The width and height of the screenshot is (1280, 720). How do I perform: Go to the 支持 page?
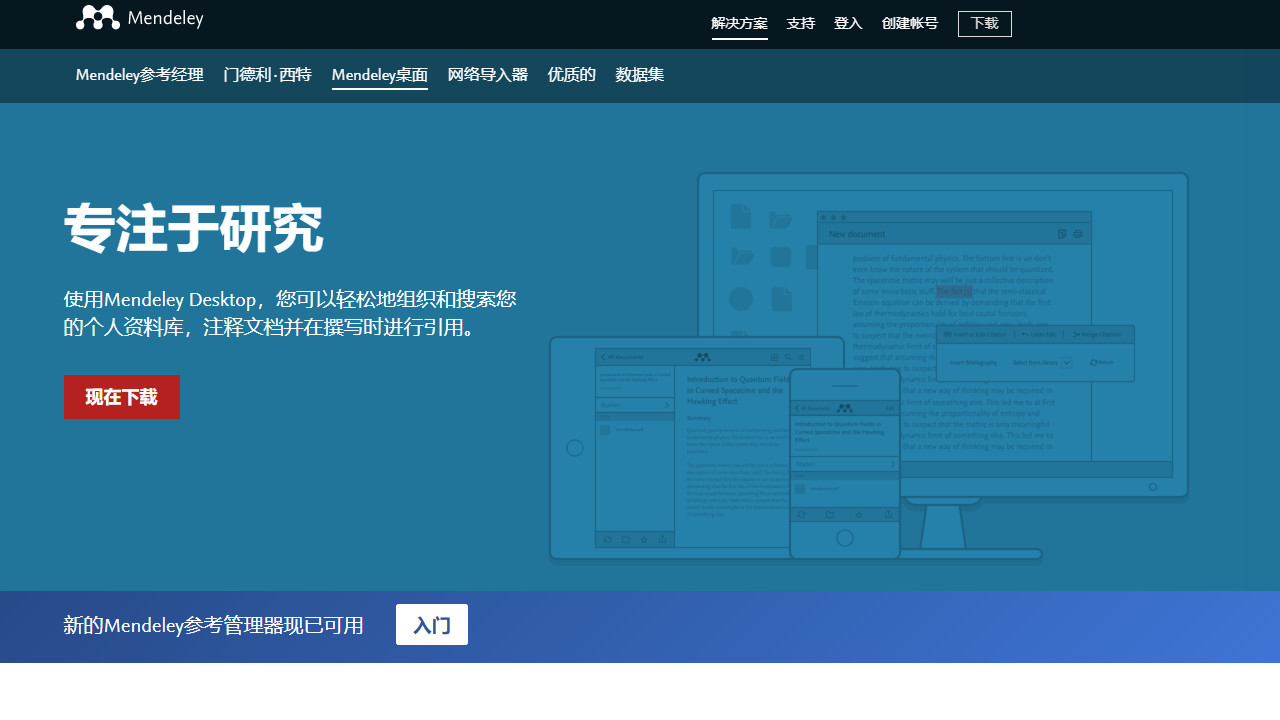tap(800, 23)
